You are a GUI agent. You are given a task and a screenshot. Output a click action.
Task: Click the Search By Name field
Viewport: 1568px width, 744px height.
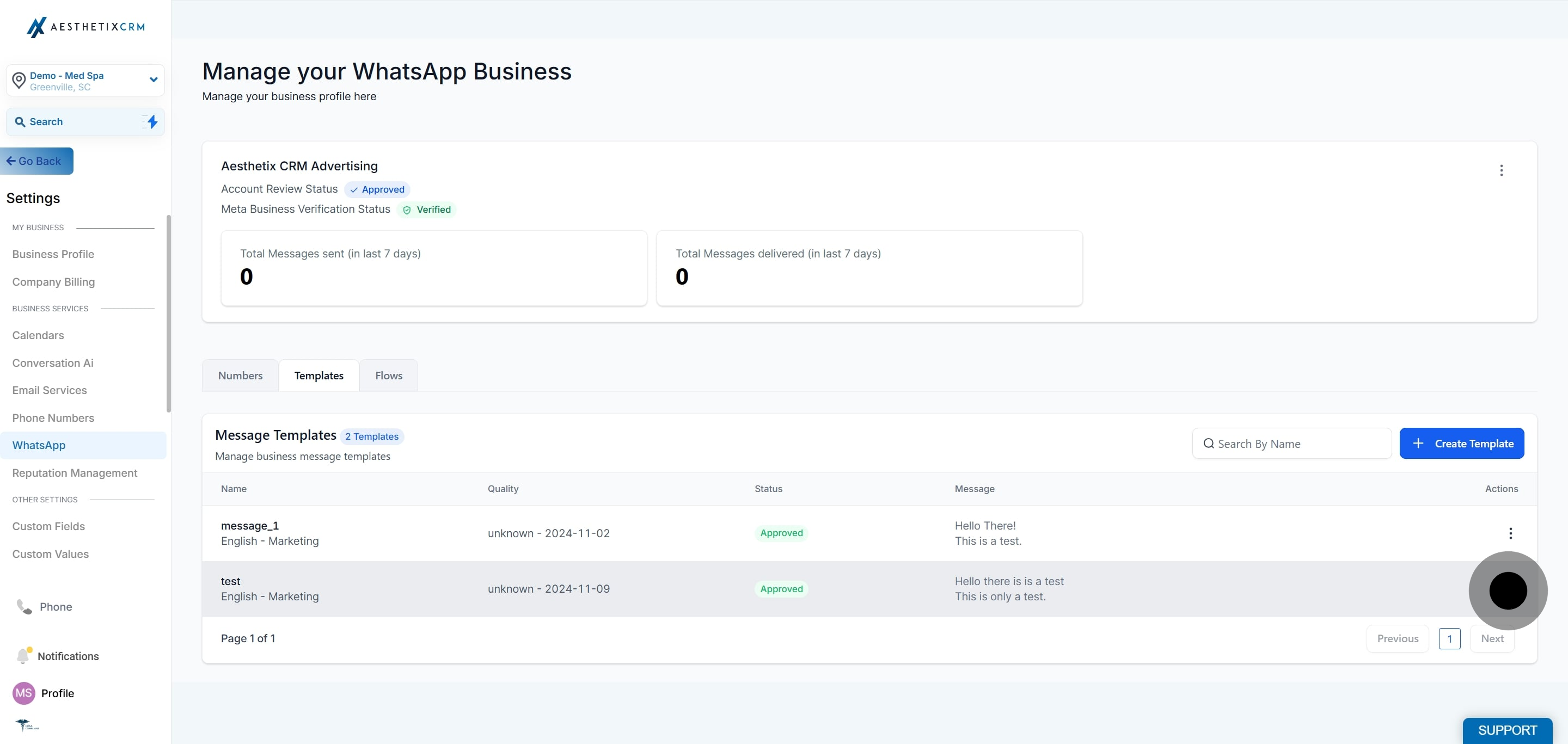tap(1291, 444)
